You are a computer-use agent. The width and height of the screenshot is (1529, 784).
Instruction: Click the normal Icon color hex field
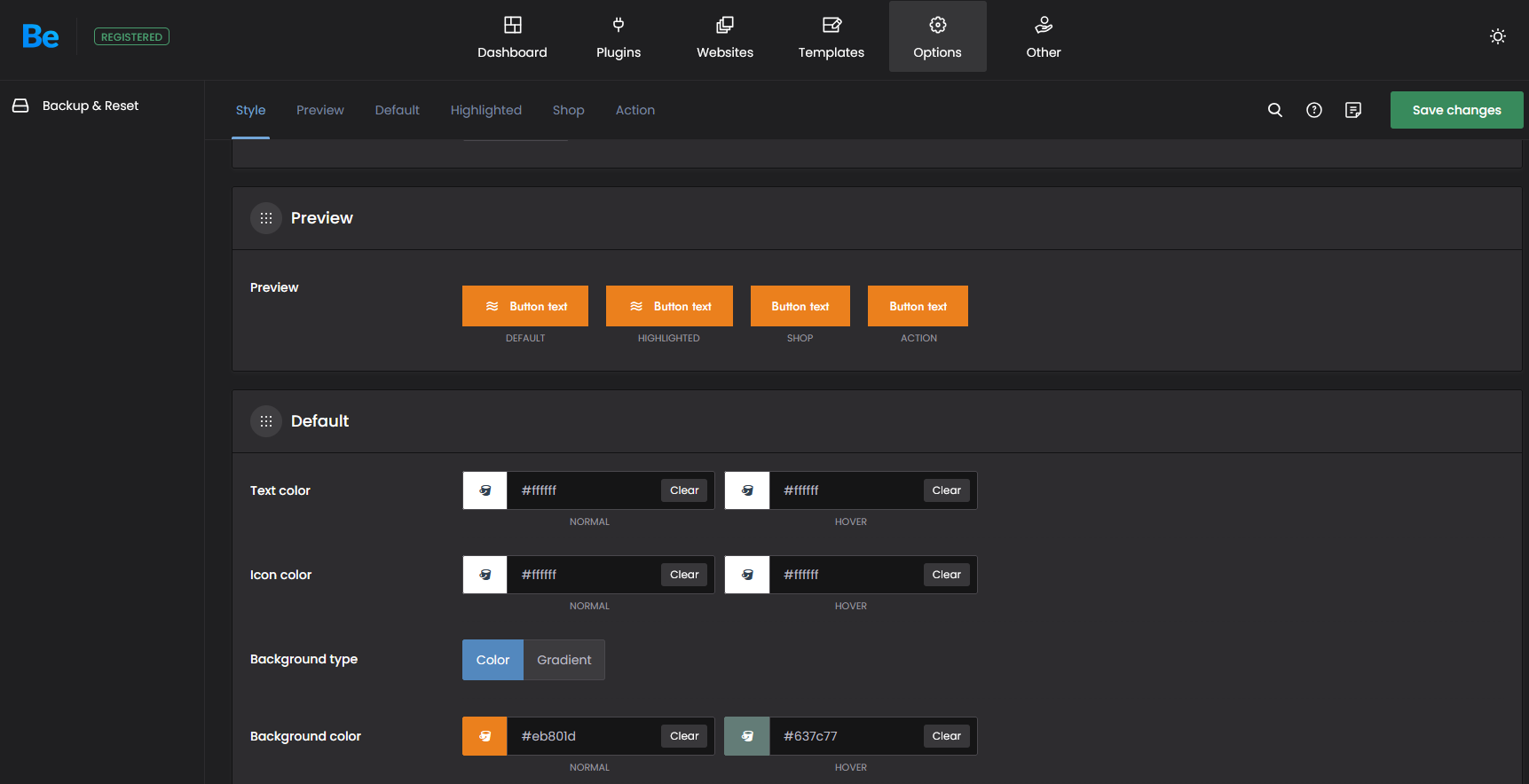pyautogui.click(x=583, y=575)
